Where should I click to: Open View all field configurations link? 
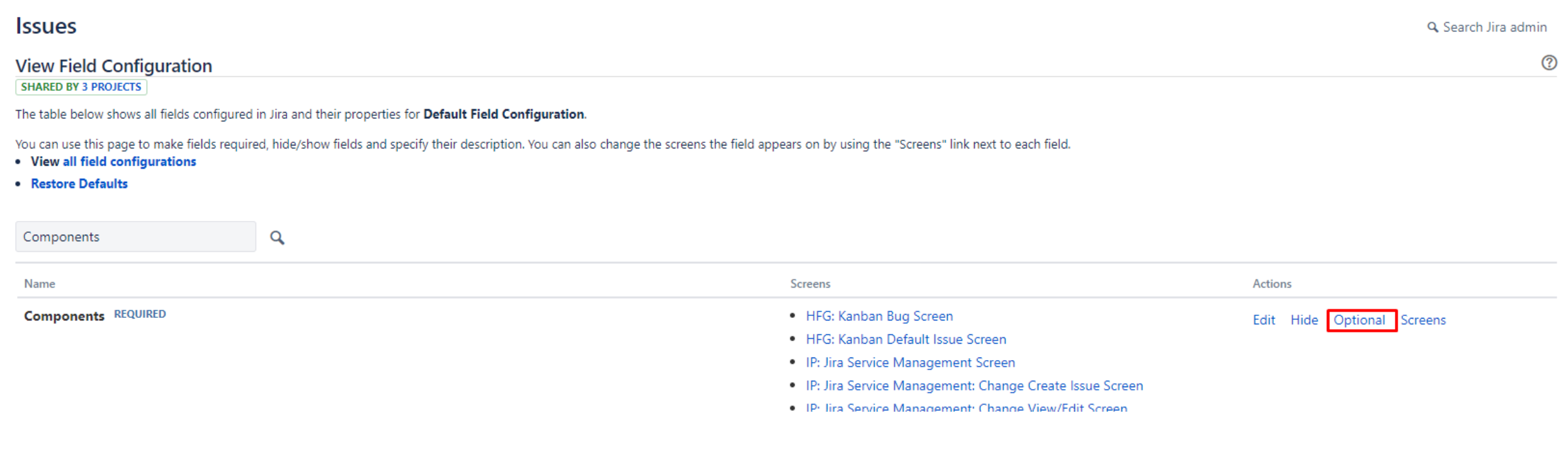[113, 162]
